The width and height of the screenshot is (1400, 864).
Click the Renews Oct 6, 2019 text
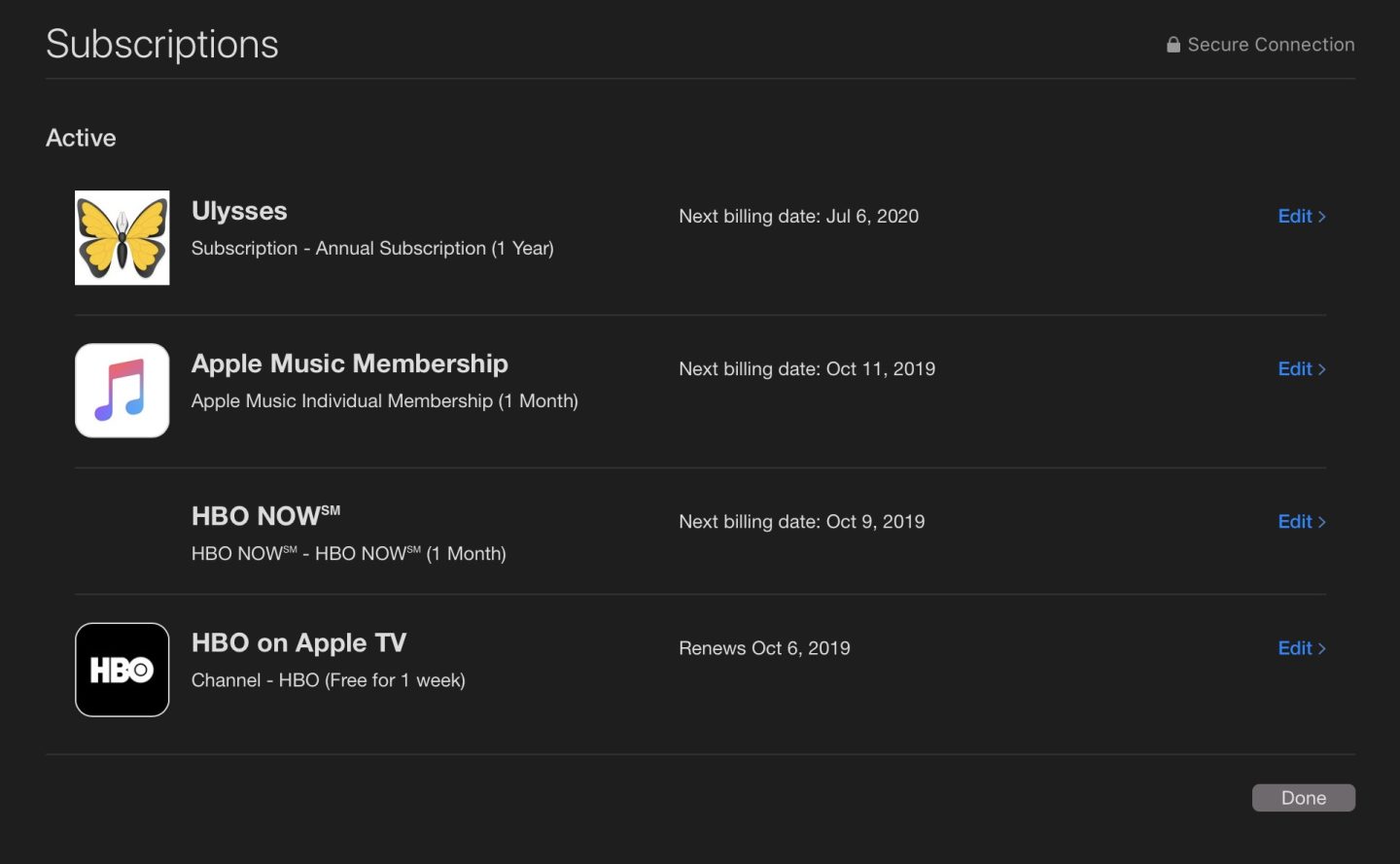tap(764, 648)
